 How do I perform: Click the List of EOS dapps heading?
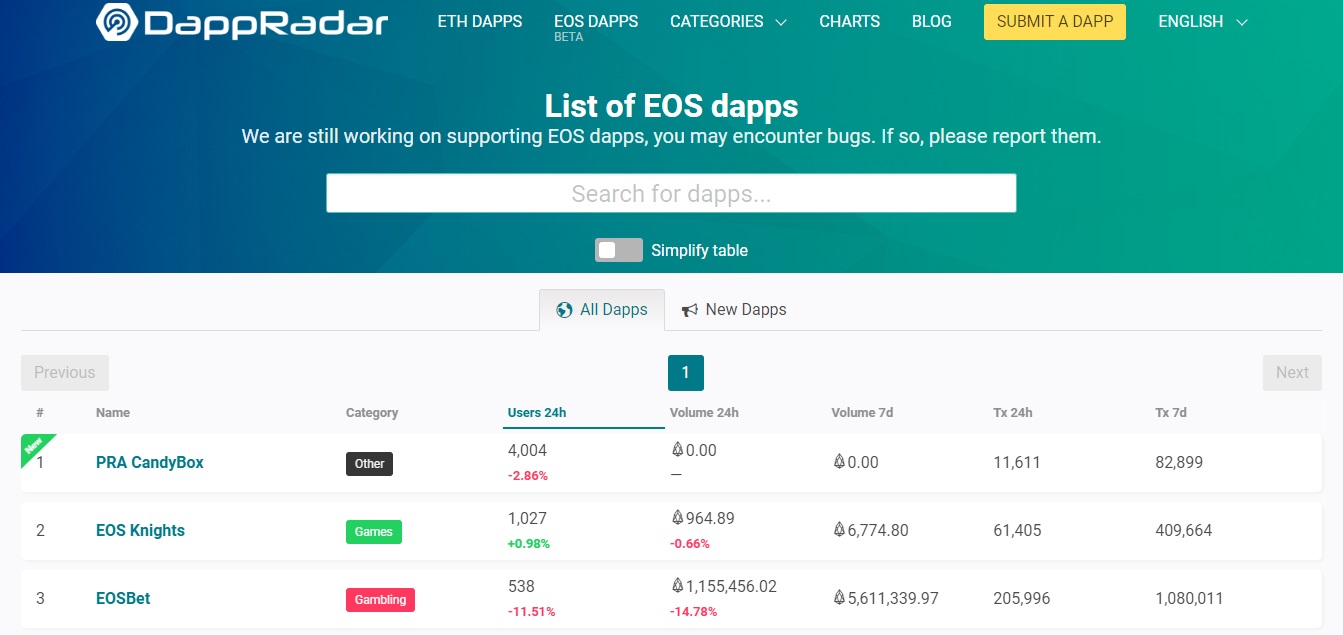(671, 106)
